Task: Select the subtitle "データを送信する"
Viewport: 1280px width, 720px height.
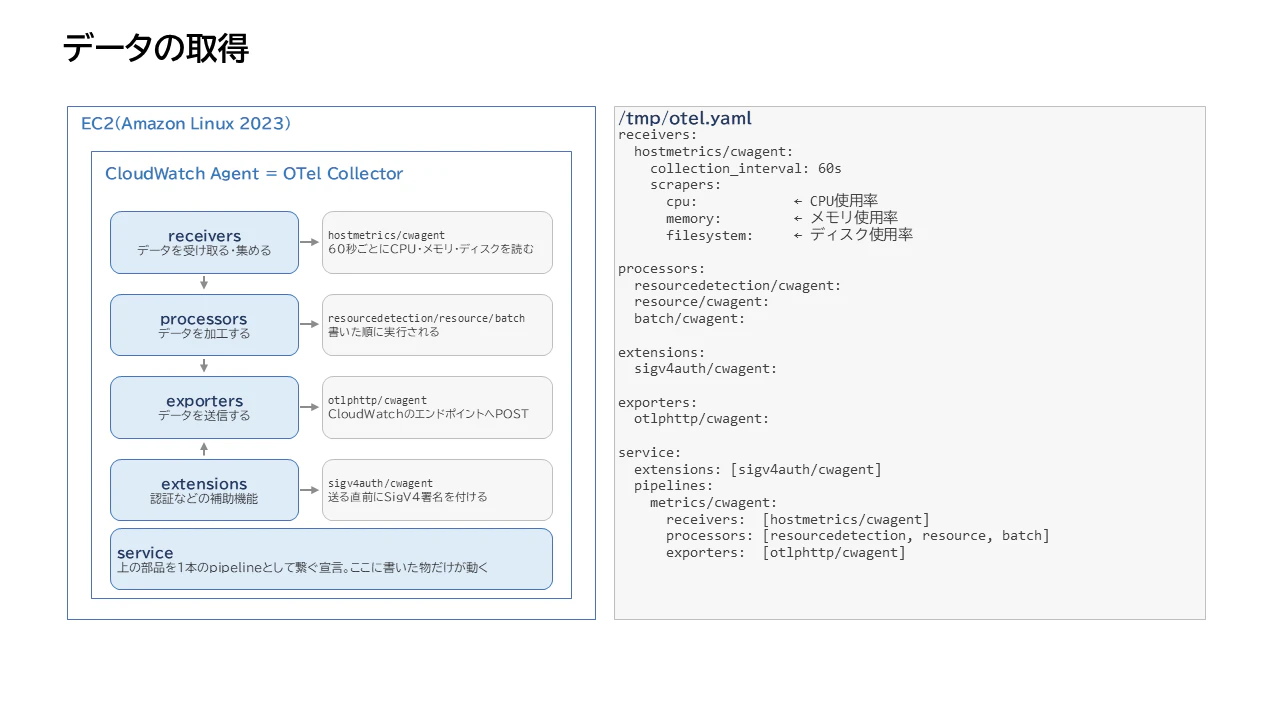Action: [204, 416]
